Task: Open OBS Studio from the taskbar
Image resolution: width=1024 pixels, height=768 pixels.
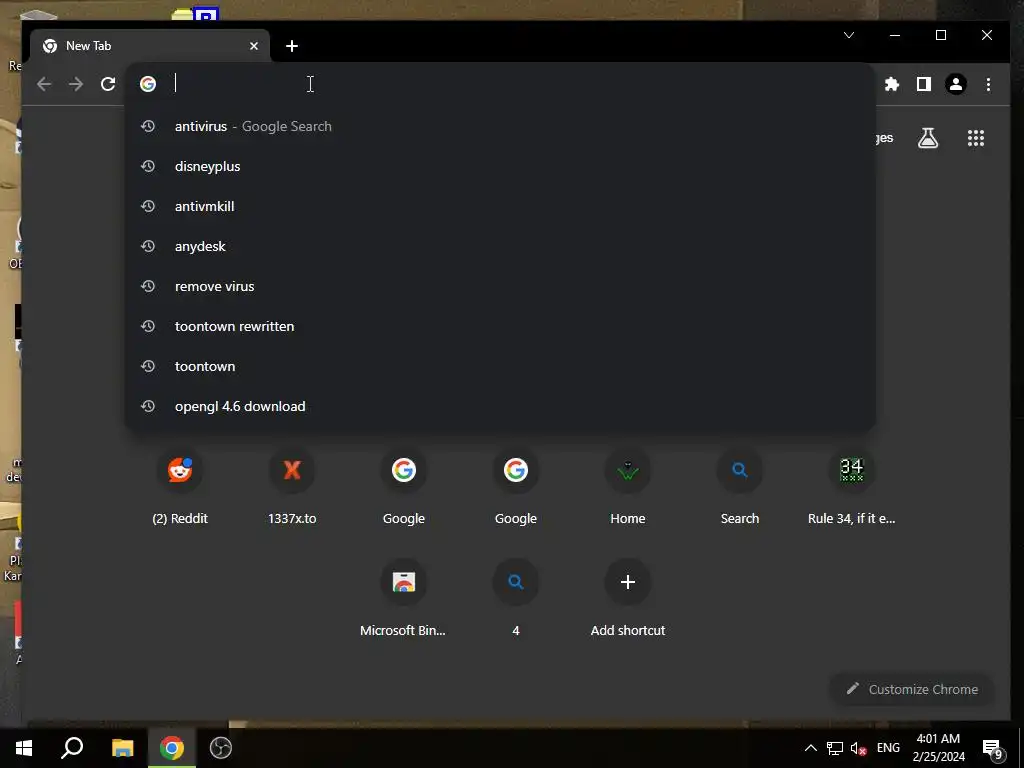Action: tap(221, 748)
